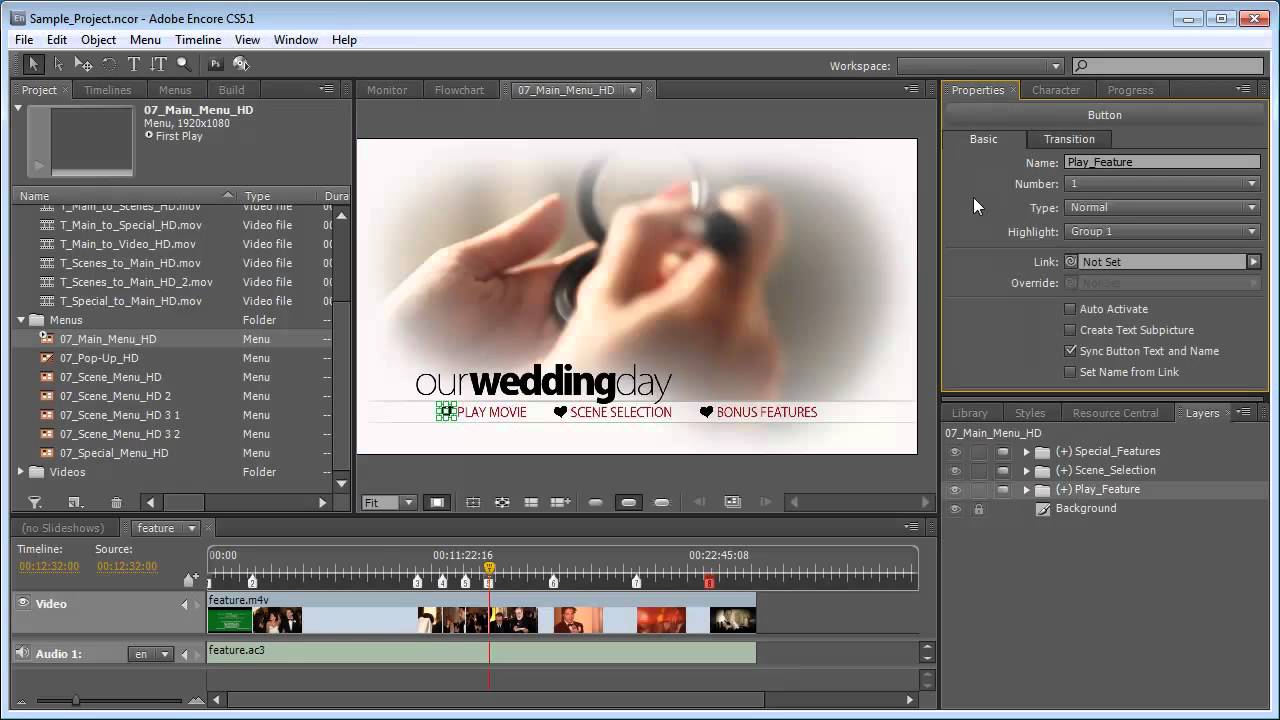Open the Highlight Group dropdown
This screenshot has width=1280, height=720.
[1162, 232]
